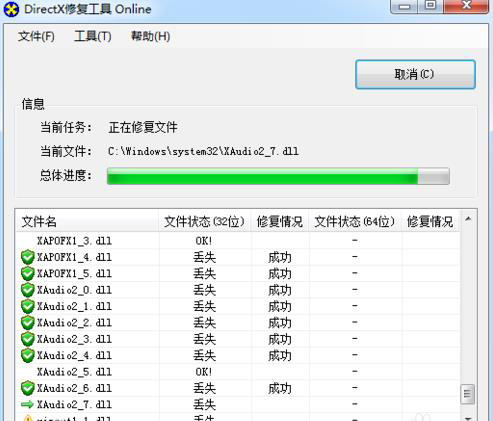Screen dimensions: 493x421
Task: Click the green shield icon beside XAudio2_2.dll
Action: coord(27,323)
